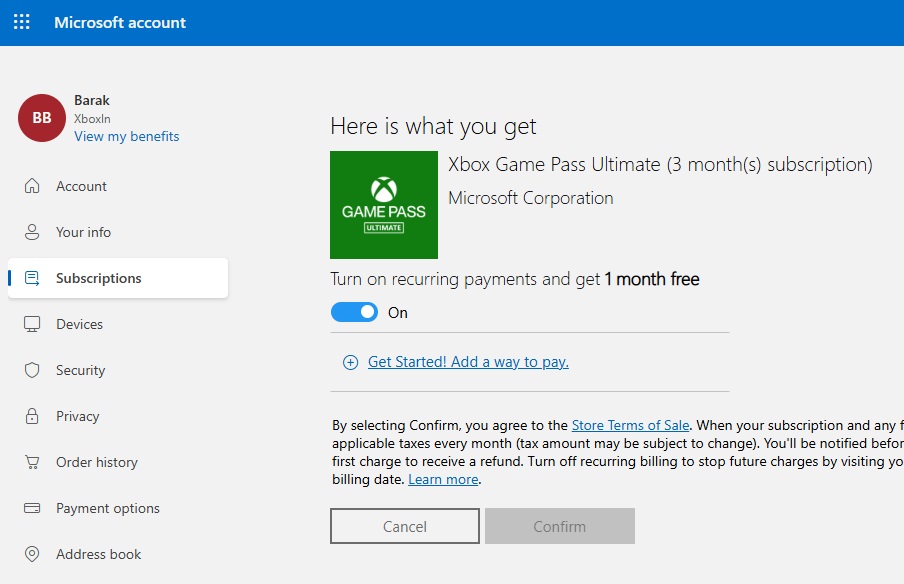Viewport: 904px width, 584px height.
Task: Open the Store Terms of Sale link
Action: (x=630, y=425)
